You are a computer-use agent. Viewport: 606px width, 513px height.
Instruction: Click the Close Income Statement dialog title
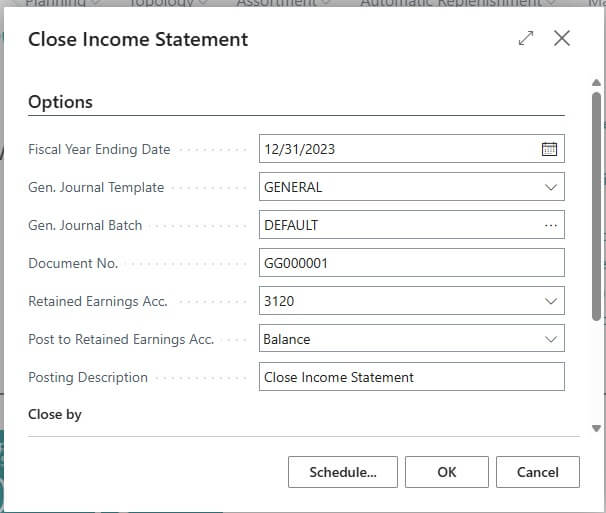pyautogui.click(x=138, y=39)
